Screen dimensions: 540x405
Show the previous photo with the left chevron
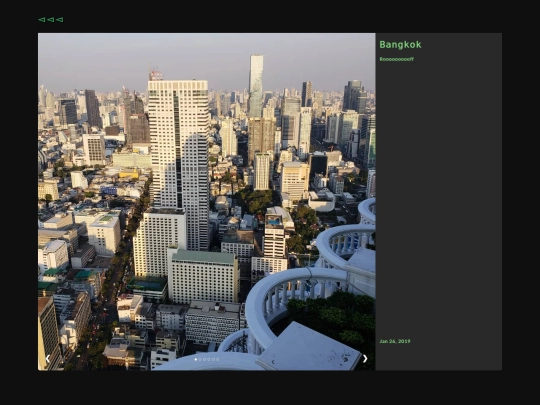click(48, 359)
